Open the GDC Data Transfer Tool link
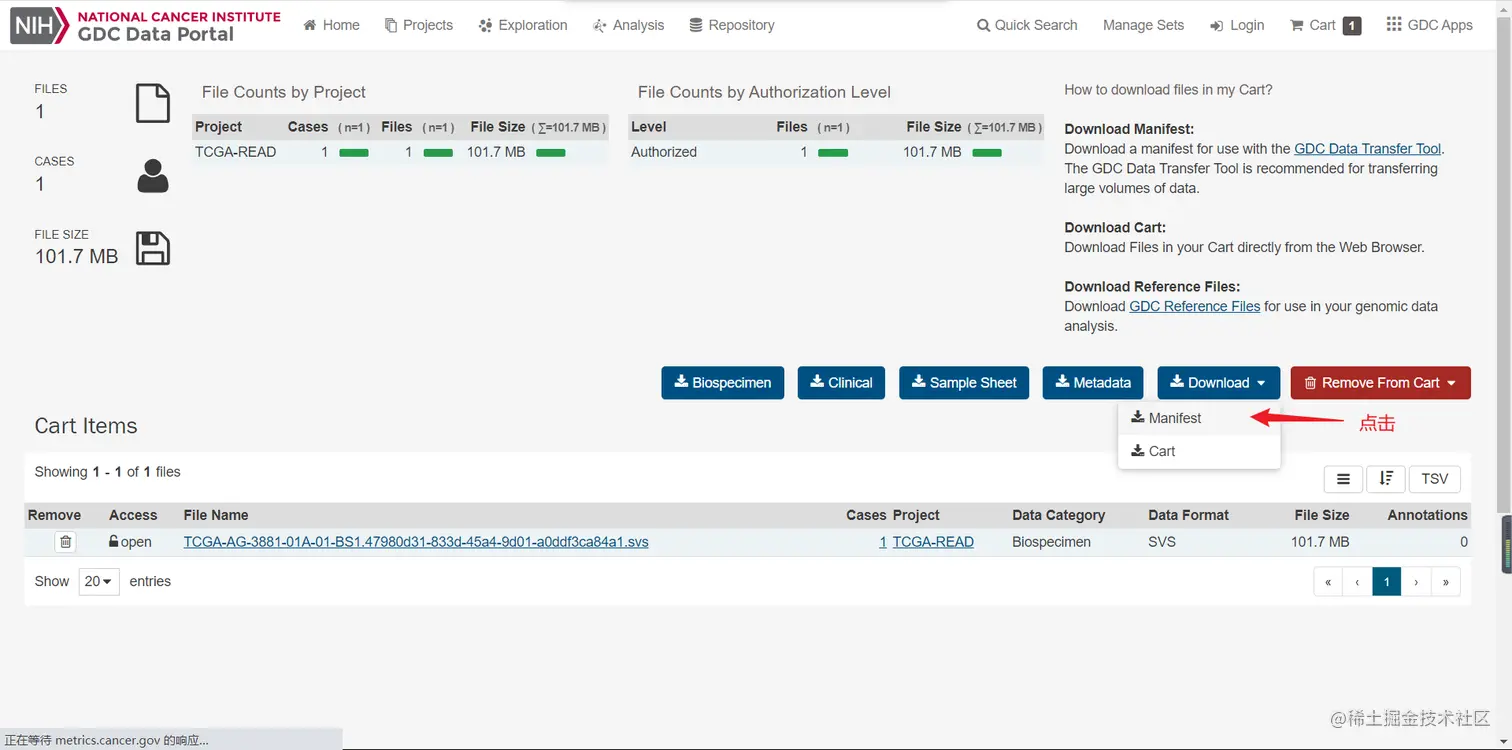This screenshot has width=1512, height=750. pyautogui.click(x=1367, y=149)
